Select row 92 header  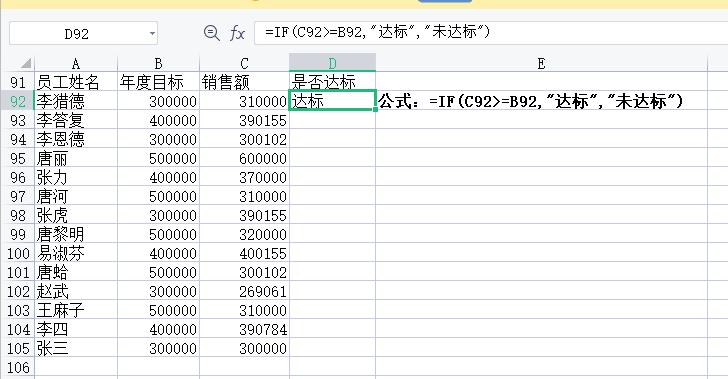tap(18, 101)
